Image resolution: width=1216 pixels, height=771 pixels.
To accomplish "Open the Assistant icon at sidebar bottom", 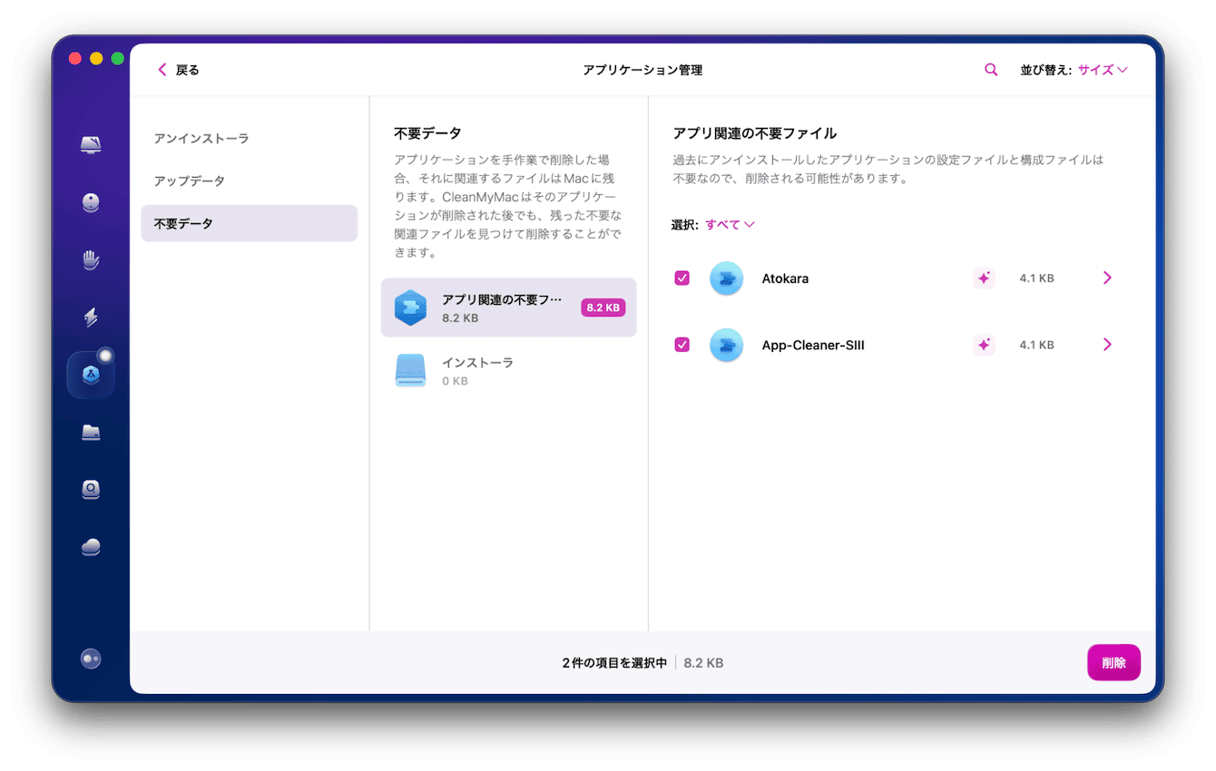I will [x=90, y=658].
